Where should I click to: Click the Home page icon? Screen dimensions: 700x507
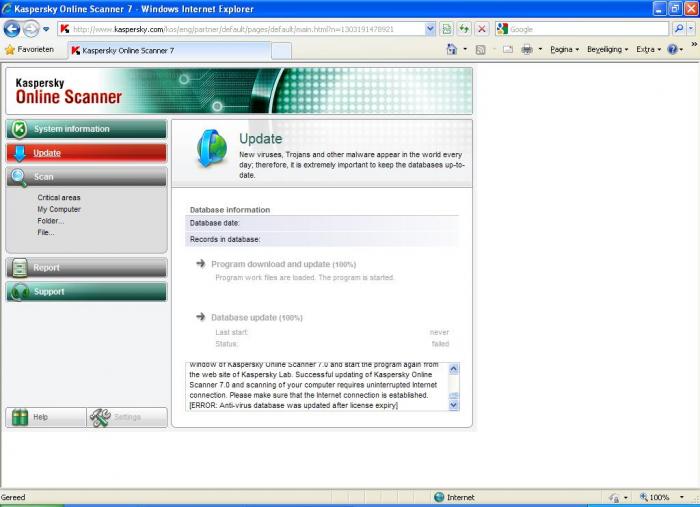[452, 50]
